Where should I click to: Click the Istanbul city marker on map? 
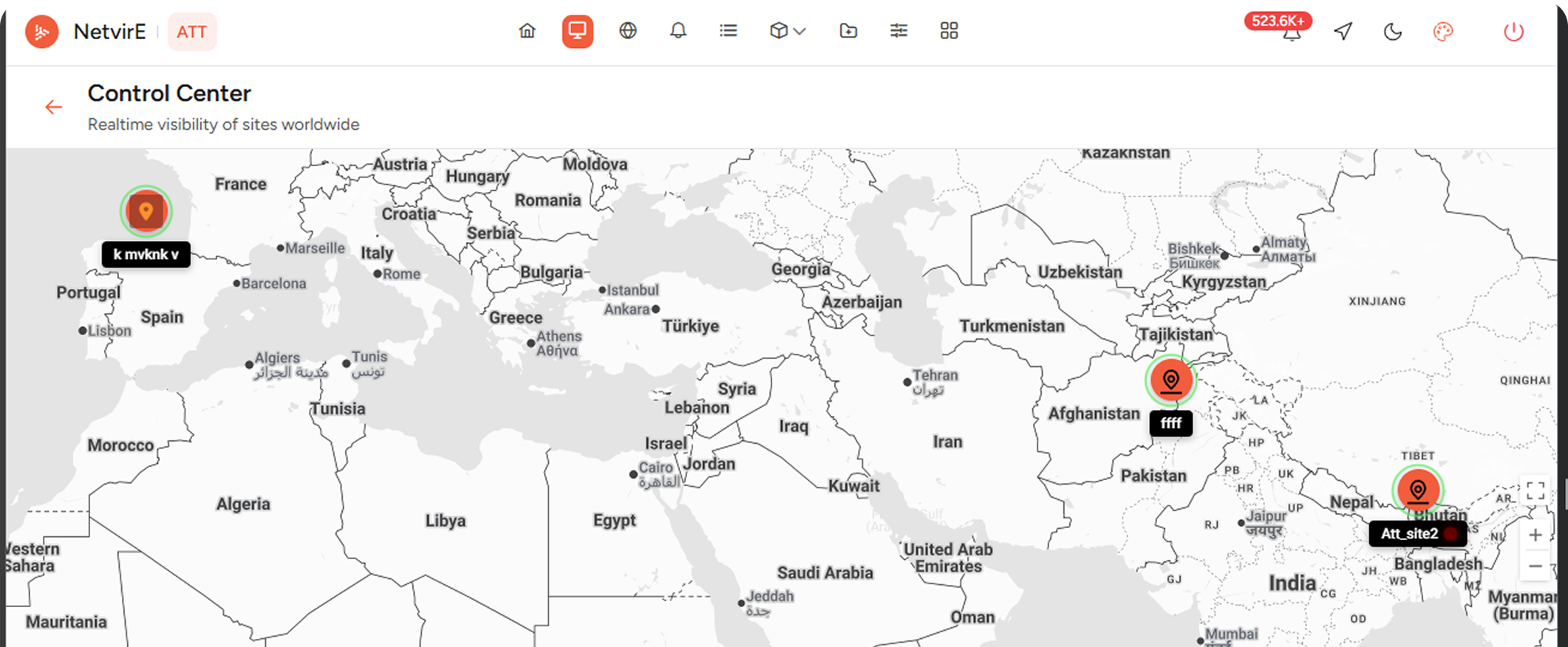point(602,290)
